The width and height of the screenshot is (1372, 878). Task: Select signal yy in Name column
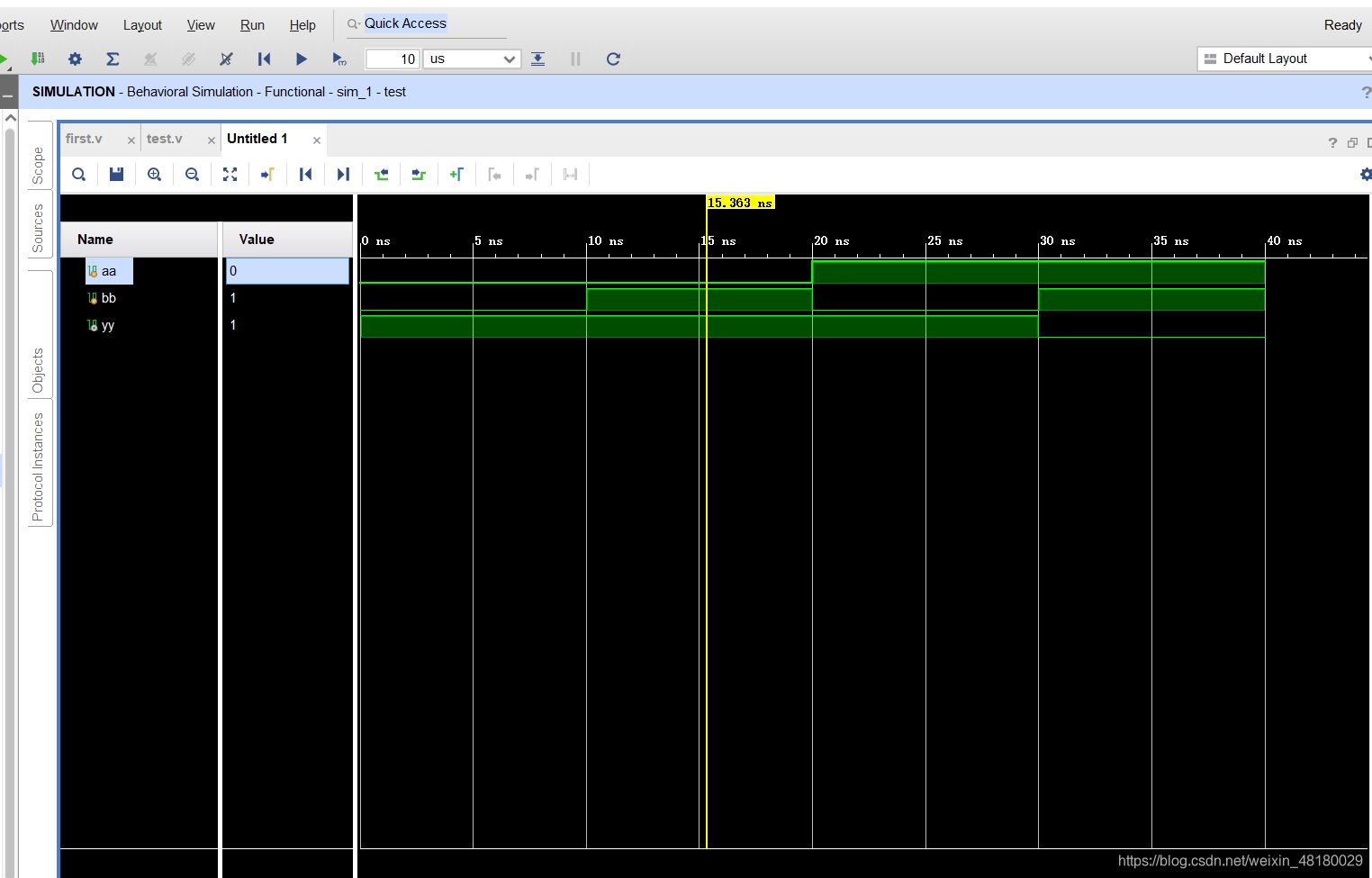108,325
